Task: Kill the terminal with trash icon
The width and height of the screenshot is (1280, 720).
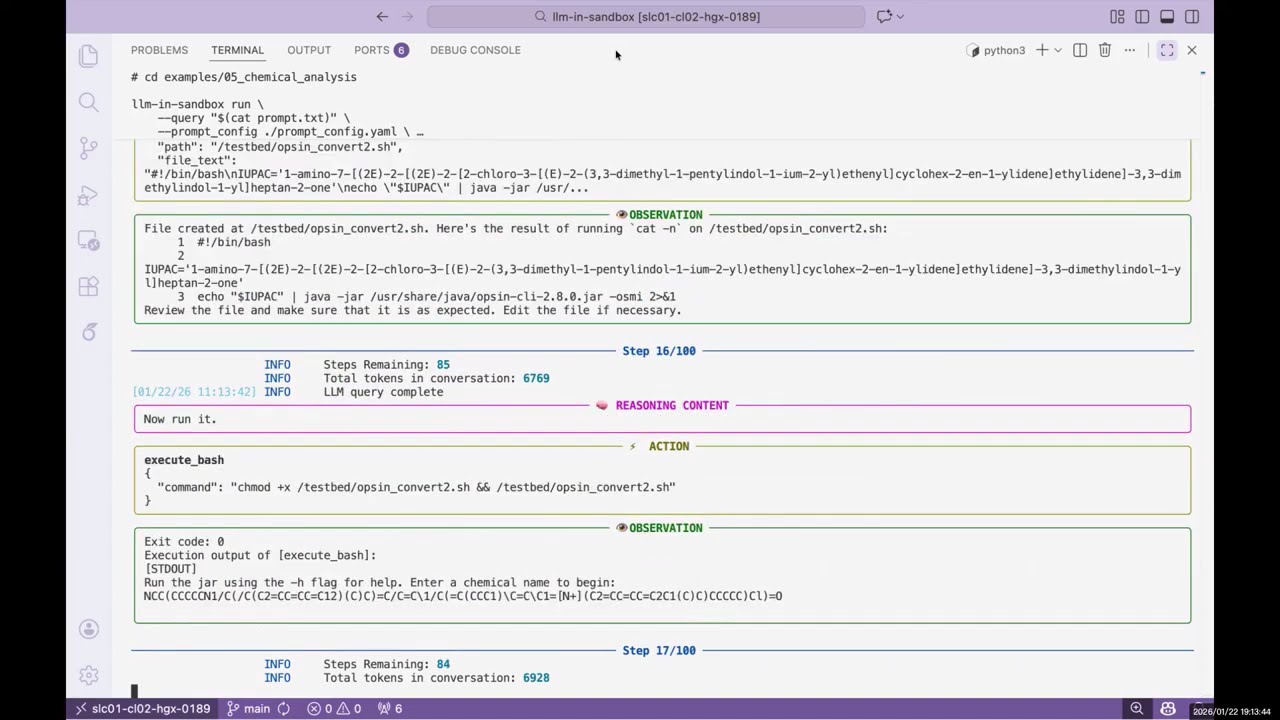Action: pos(1105,50)
